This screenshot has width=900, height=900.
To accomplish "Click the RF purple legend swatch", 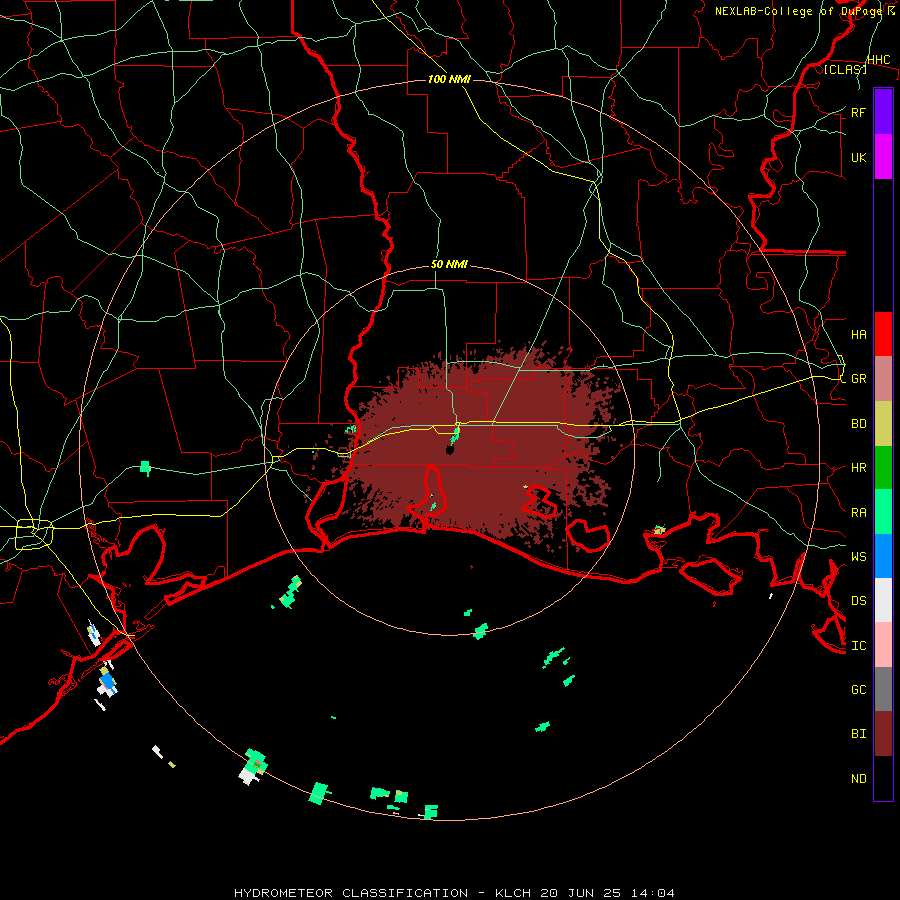I will 883,111.
